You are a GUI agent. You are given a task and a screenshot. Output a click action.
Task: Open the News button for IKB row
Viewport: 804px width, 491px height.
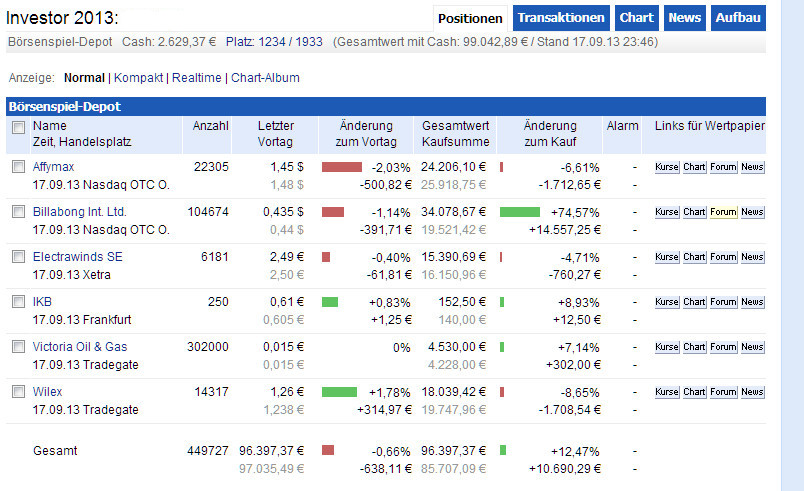[x=752, y=302]
